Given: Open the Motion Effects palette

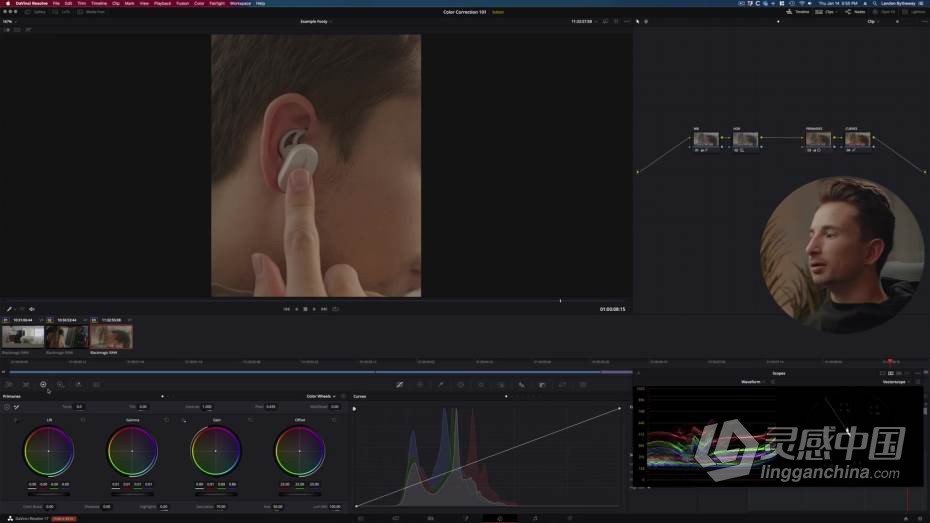Looking at the screenshot, I should coord(96,384).
